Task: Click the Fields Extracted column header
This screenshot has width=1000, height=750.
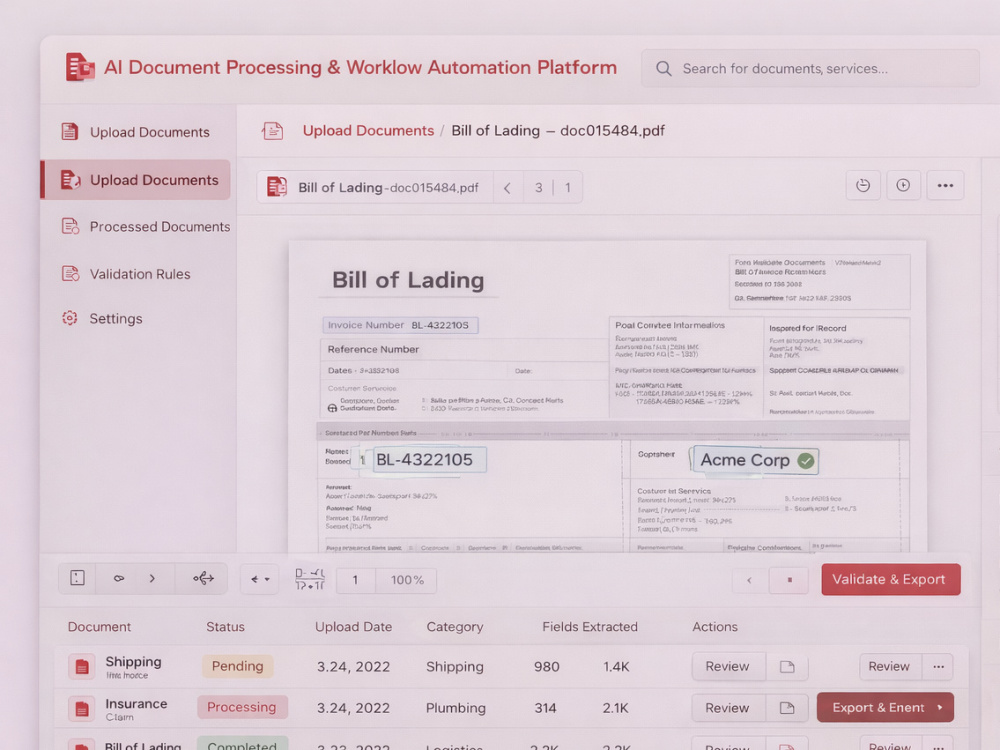Action: tap(590, 627)
